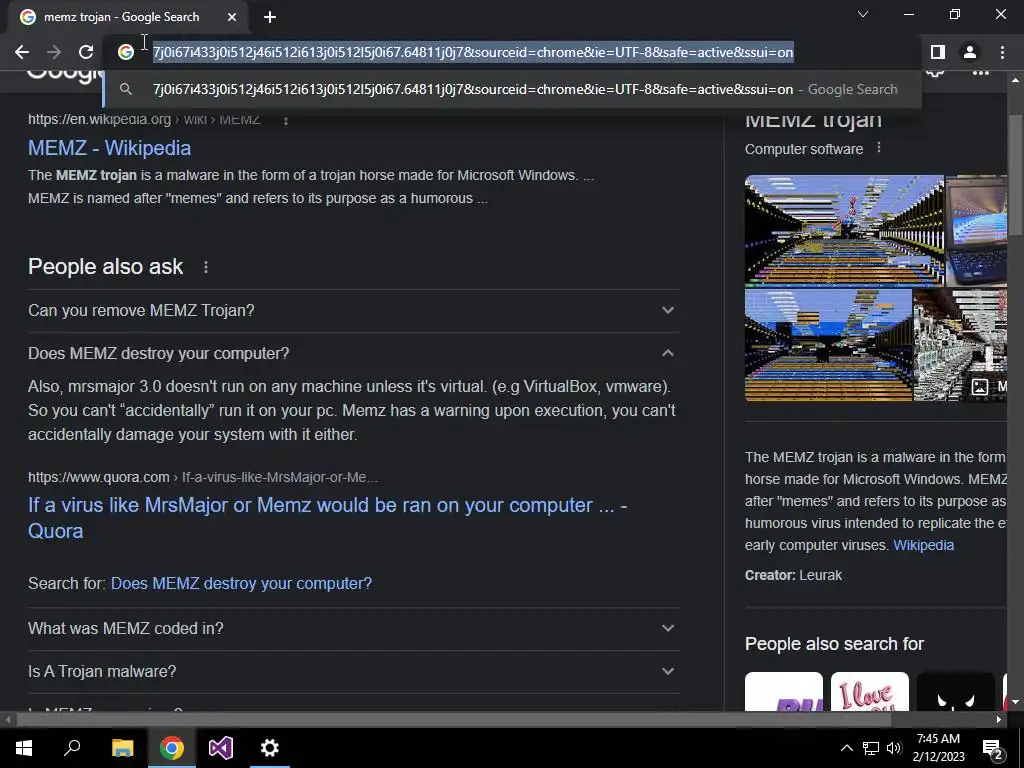Click the Google settings gear icon
Viewport: 1024px width, 768px height.
pos(936,73)
